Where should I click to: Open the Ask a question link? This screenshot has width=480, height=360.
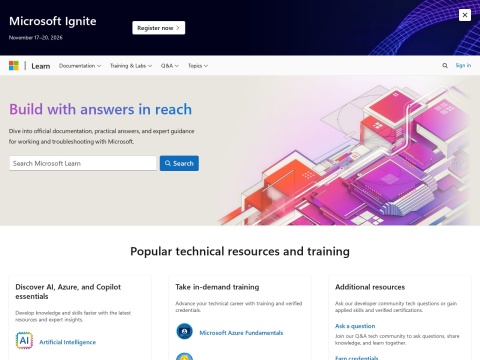[x=355, y=326]
